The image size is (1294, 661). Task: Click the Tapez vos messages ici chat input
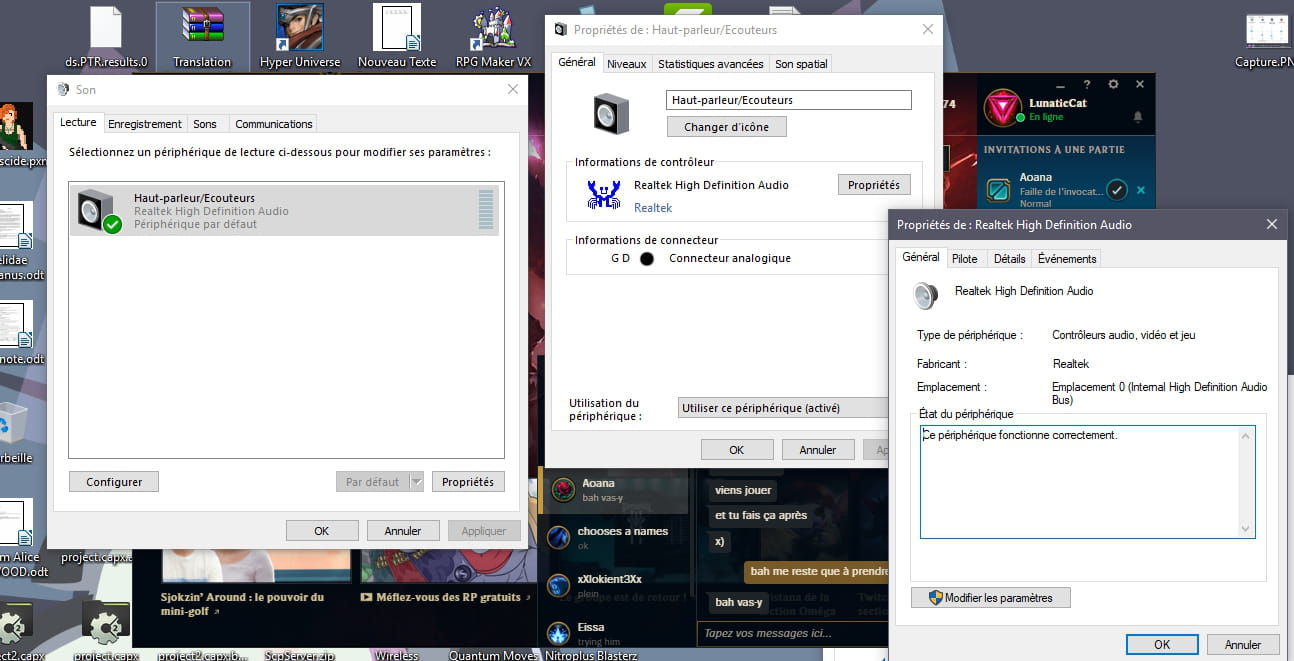(x=792, y=633)
